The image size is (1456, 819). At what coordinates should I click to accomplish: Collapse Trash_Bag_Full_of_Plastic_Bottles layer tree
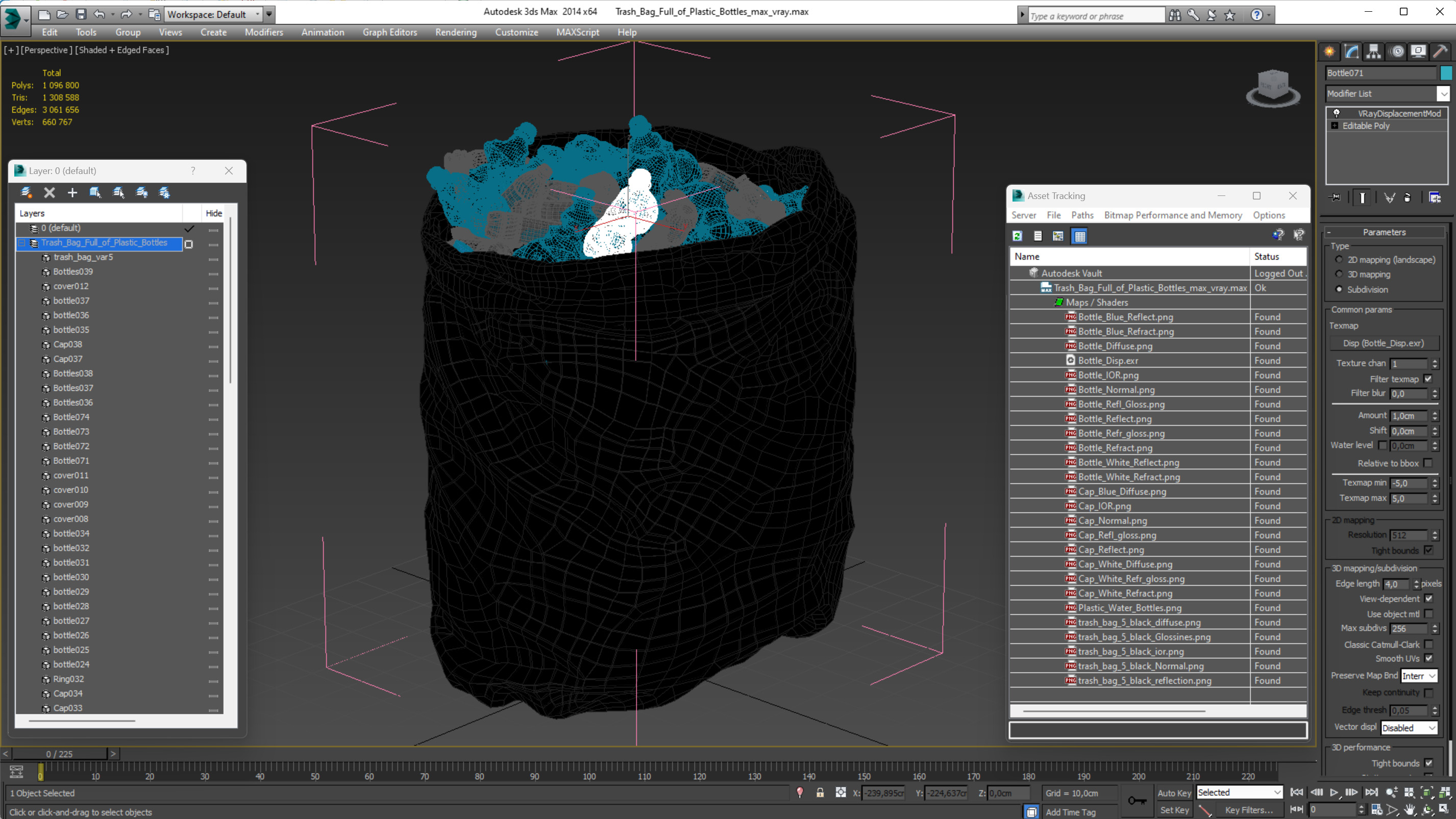(x=22, y=243)
